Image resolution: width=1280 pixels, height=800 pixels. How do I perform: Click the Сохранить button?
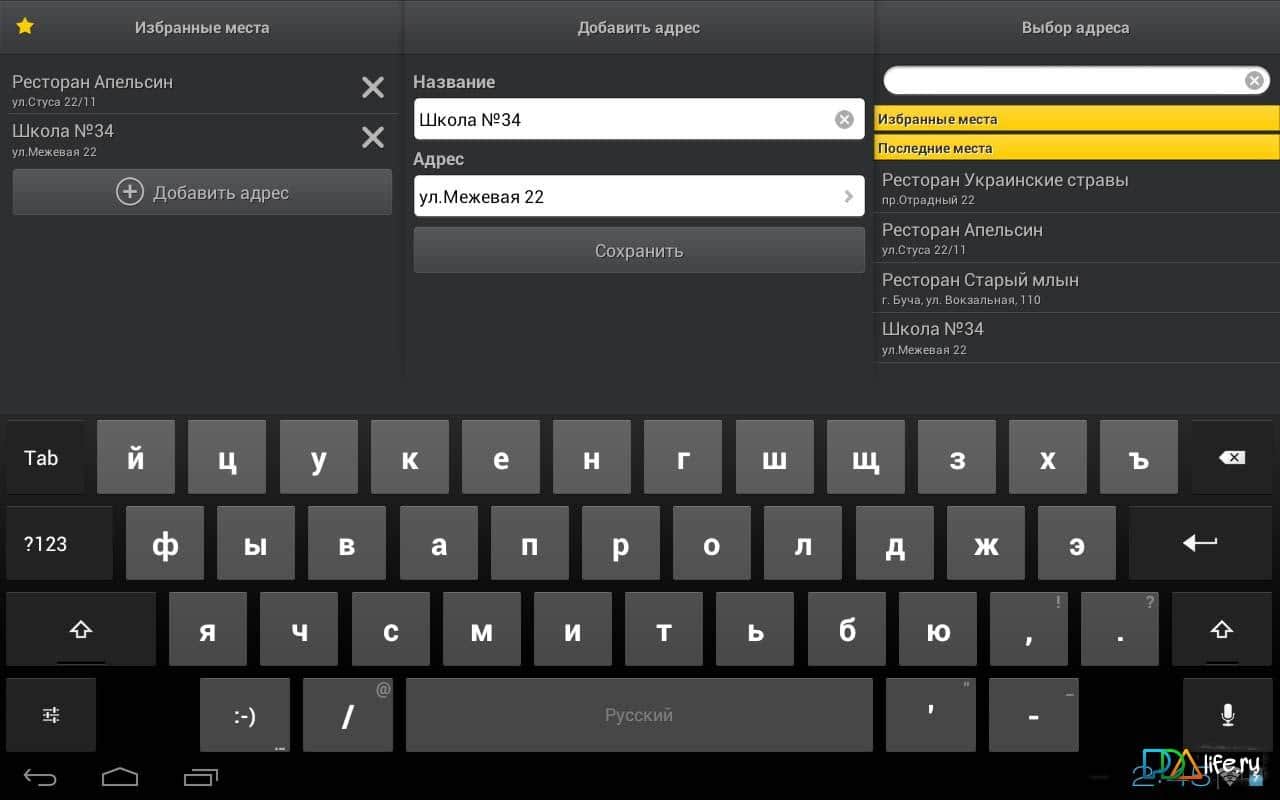pyautogui.click(x=638, y=251)
